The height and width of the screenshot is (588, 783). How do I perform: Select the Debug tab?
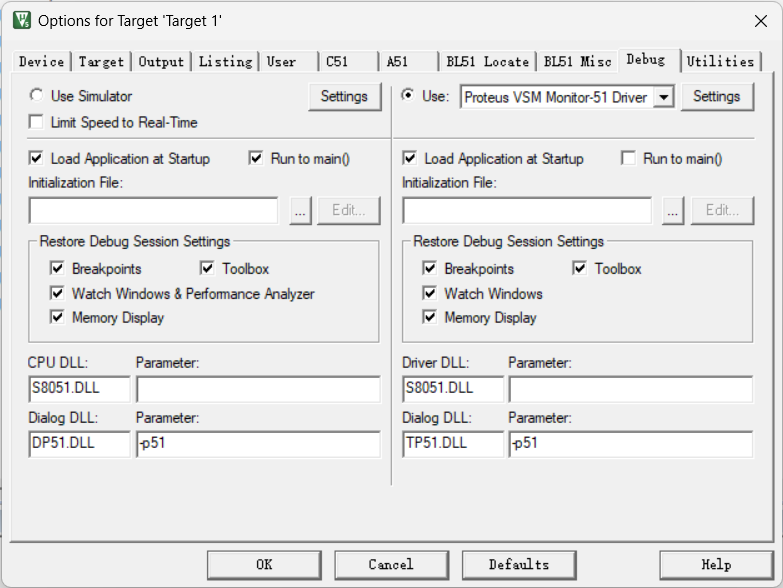[650, 60]
